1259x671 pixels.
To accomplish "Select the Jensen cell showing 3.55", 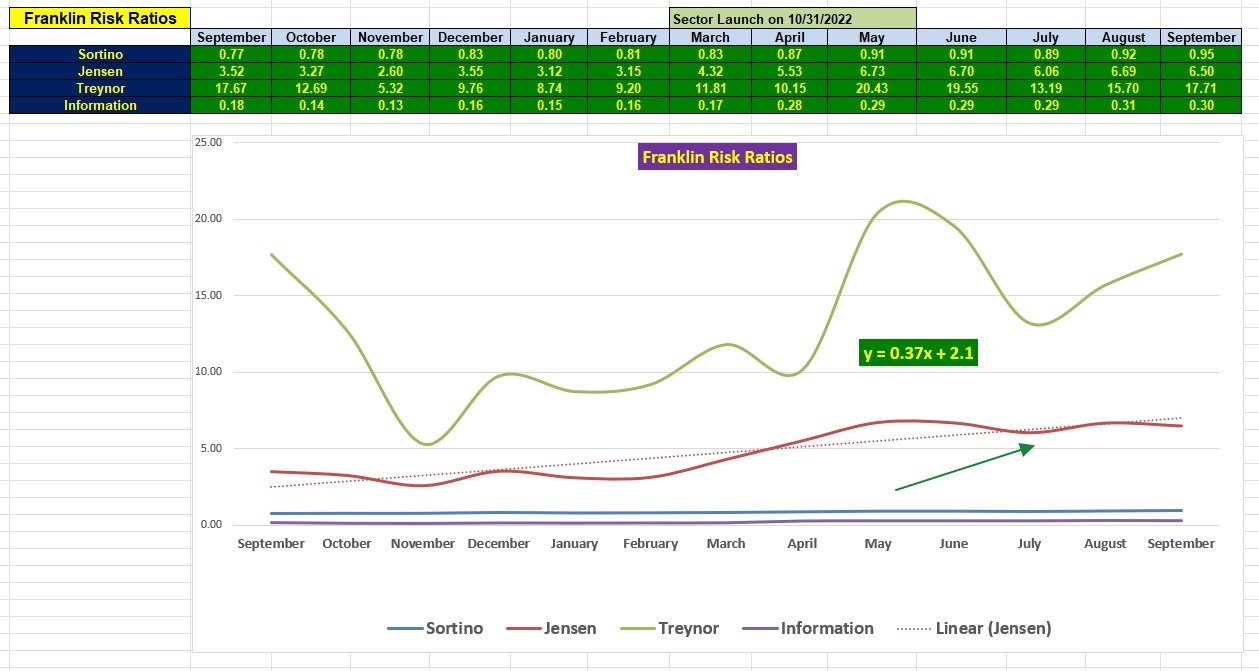I will click(x=470, y=71).
